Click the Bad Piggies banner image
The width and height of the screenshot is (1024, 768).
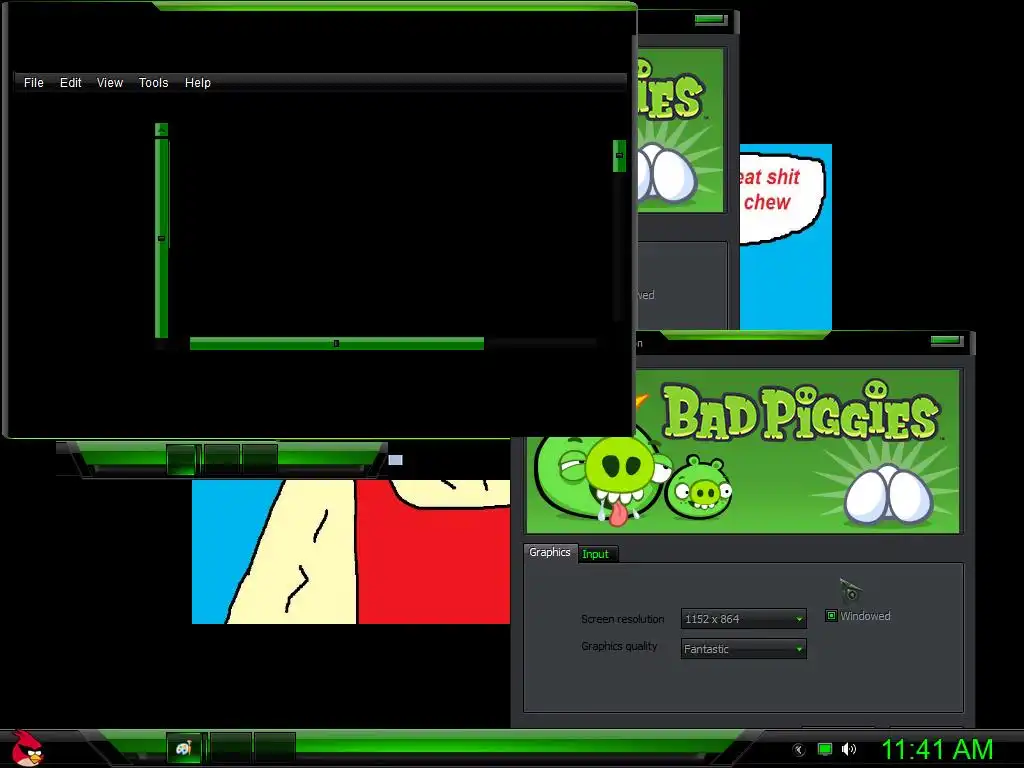point(743,451)
